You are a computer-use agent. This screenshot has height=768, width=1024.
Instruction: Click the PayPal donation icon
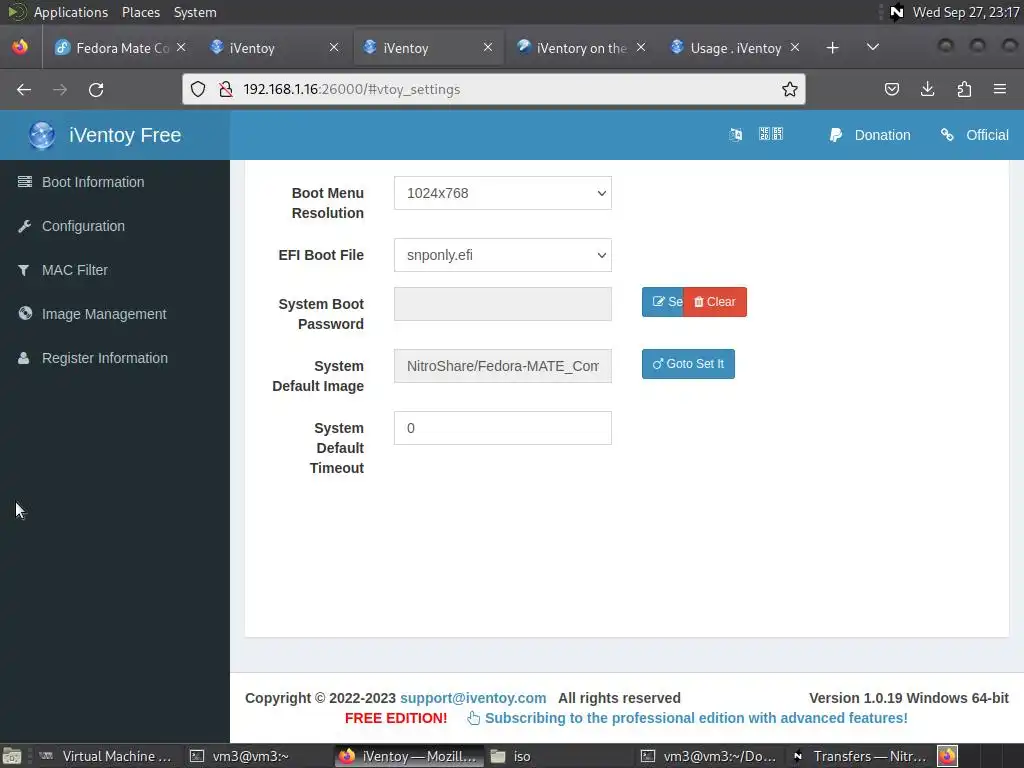coord(835,135)
